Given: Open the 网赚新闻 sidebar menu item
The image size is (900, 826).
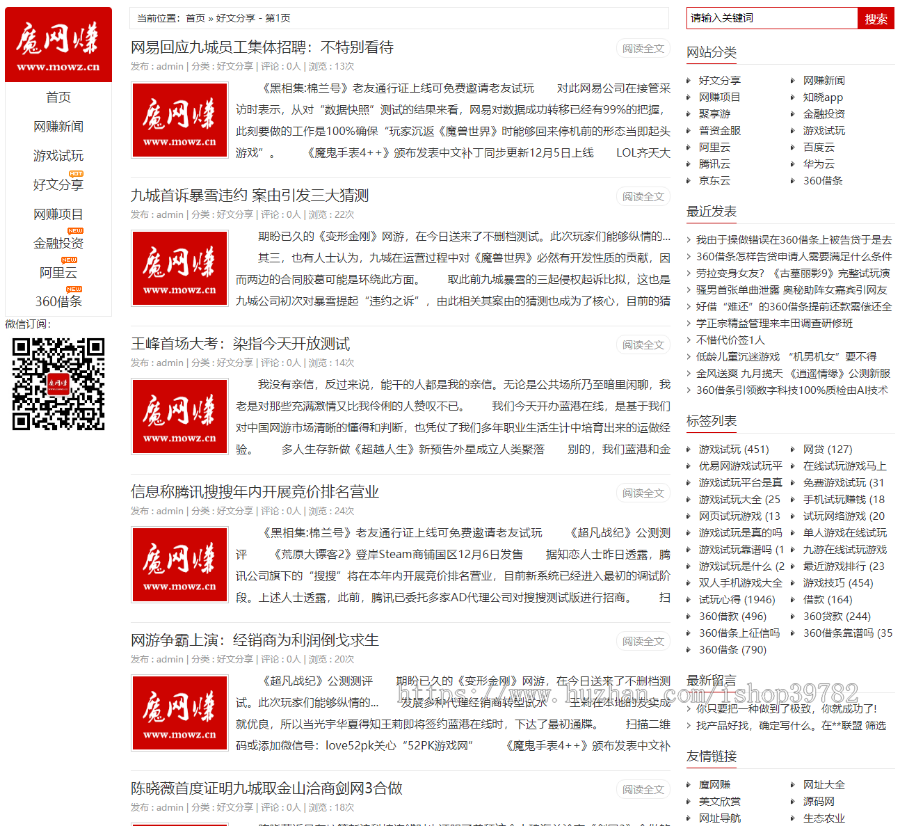Looking at the screenshot, I should pos(59,126).
